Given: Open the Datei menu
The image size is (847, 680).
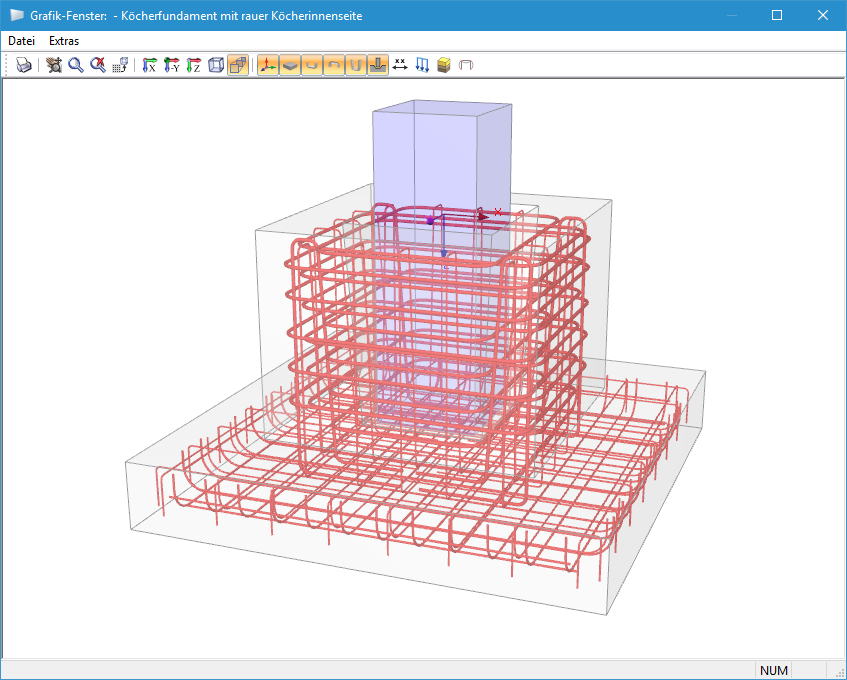Looking at the screenshot, I should pyautogui.click(x=22, y=41).
